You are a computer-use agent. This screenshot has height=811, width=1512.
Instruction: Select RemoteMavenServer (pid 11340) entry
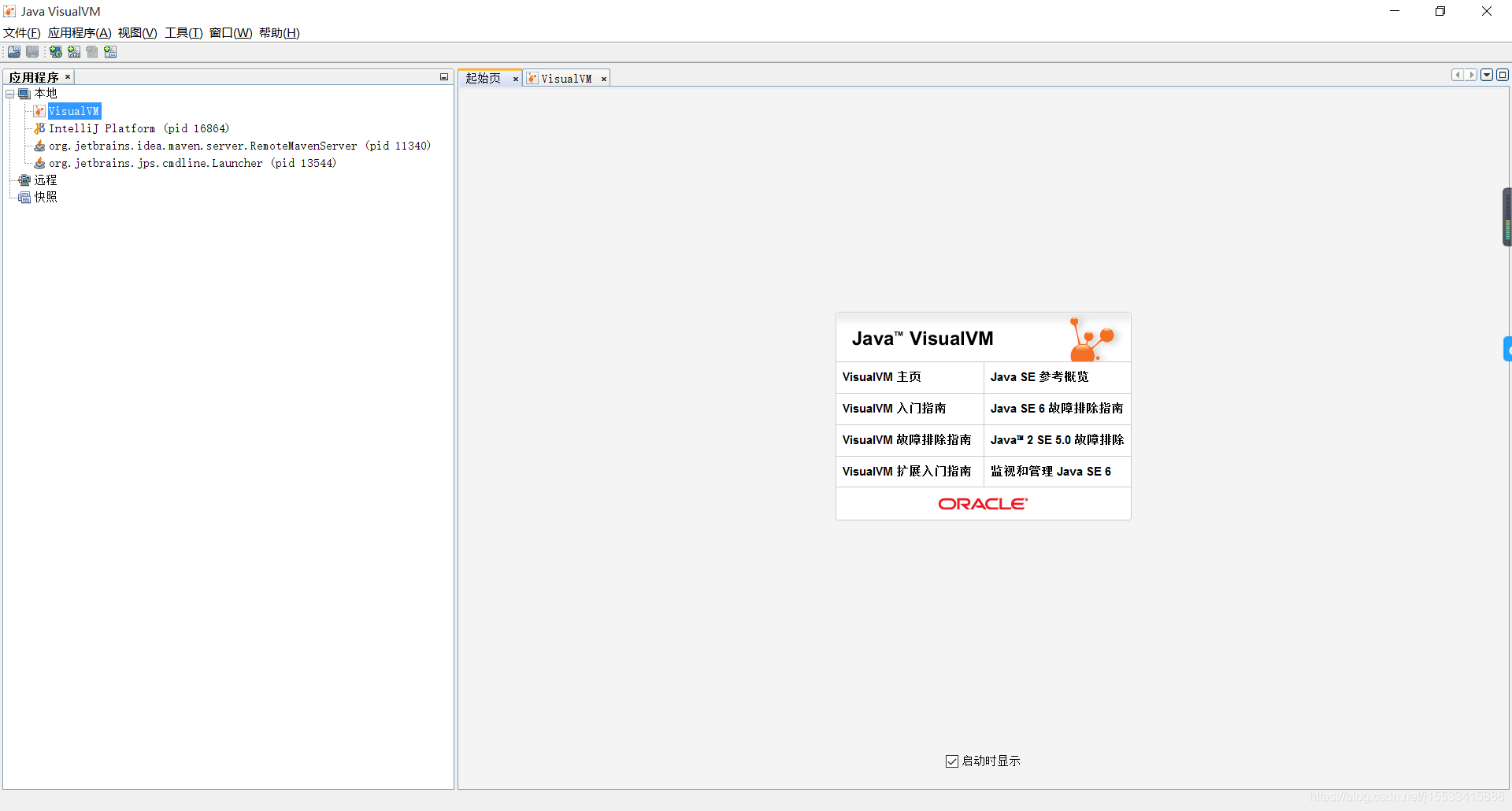pyautogui.click(x=239, y=146)
